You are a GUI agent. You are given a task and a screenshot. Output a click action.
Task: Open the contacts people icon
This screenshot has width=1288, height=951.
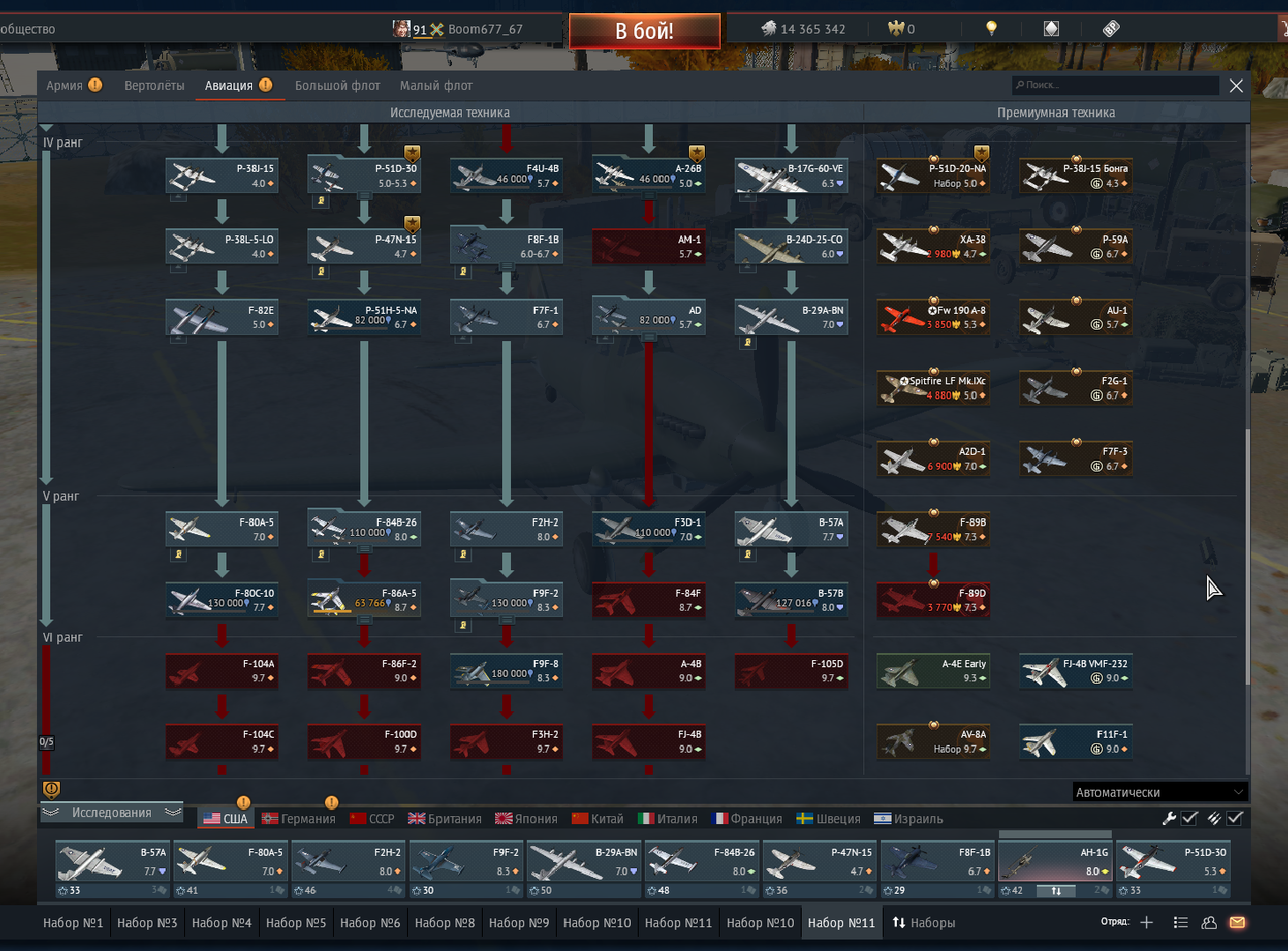click(x=1209, y=922)
